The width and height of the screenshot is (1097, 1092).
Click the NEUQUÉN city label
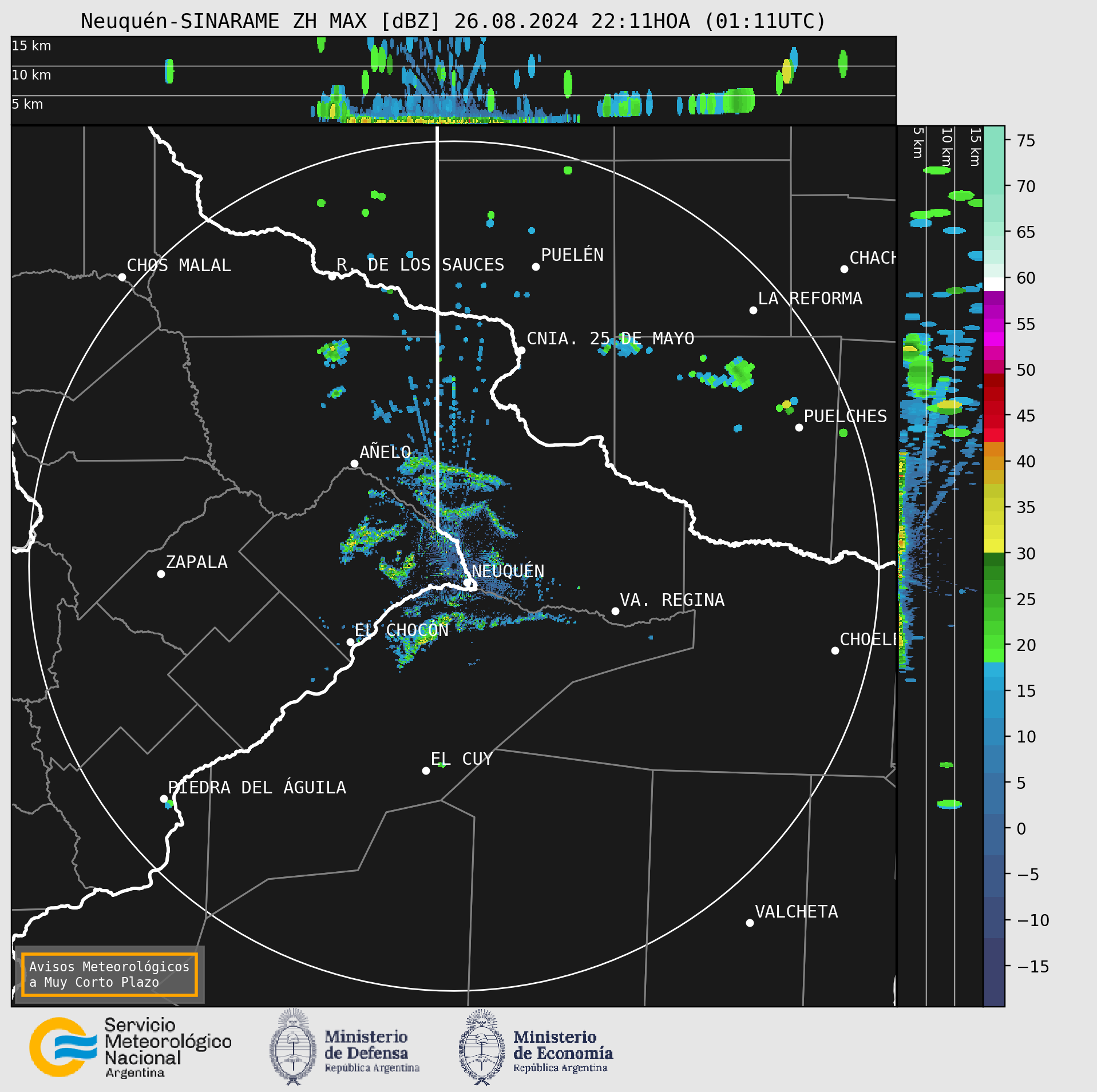pos(508,571)
